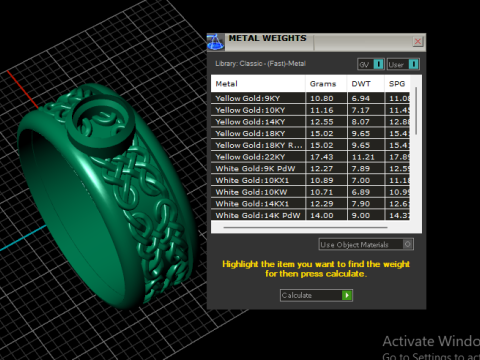Click grams value 12.55

322,122
